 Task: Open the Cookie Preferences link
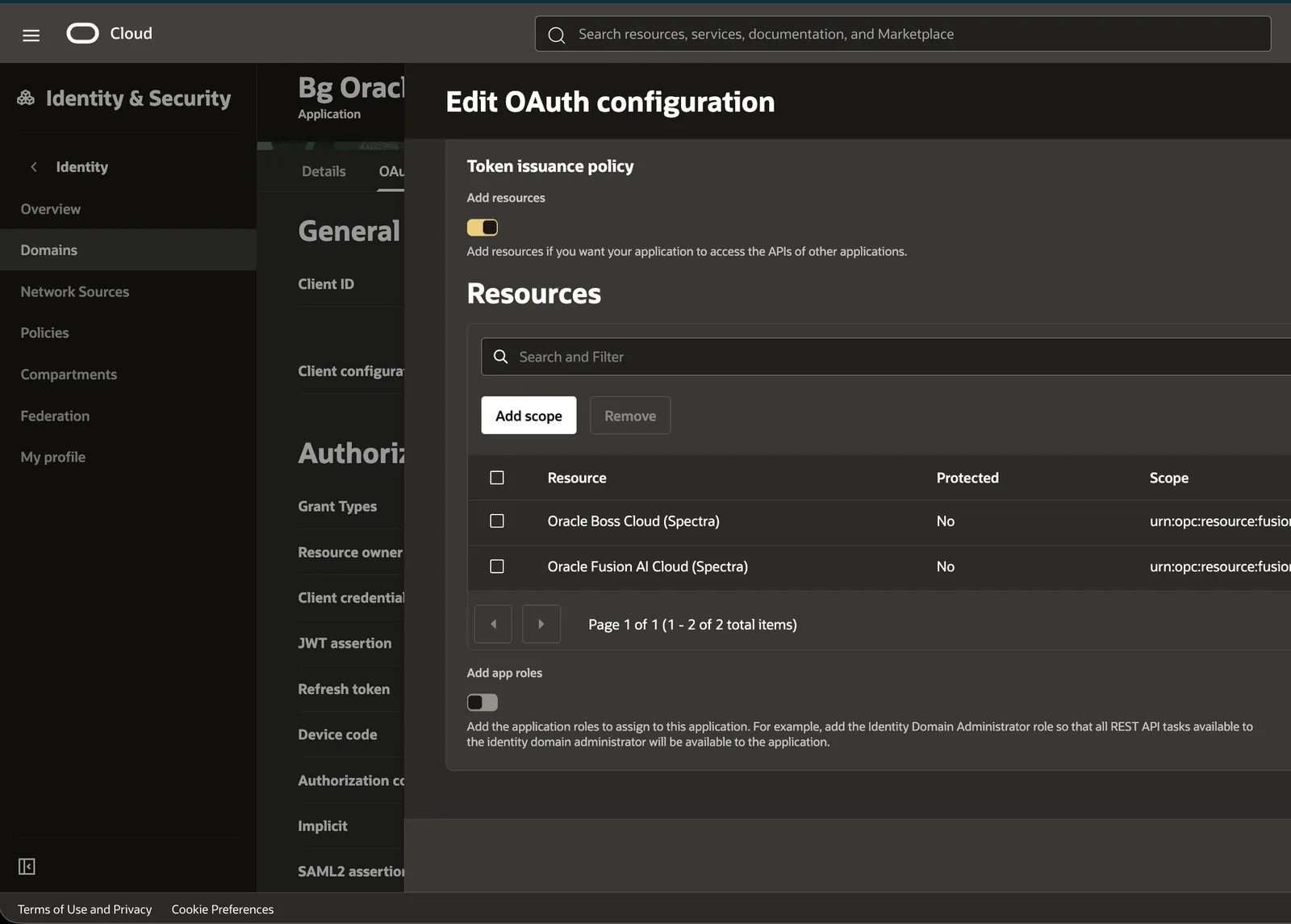pos(223,909)
